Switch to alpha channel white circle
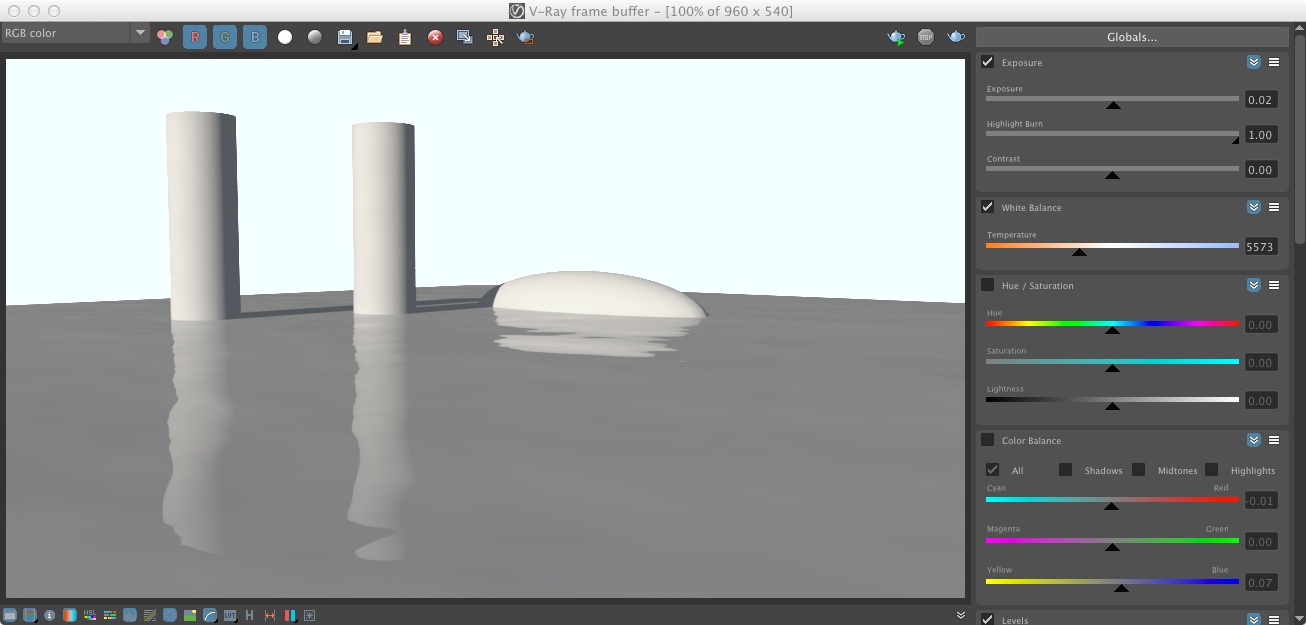The image size is (1306, 625). pos(285,37)
